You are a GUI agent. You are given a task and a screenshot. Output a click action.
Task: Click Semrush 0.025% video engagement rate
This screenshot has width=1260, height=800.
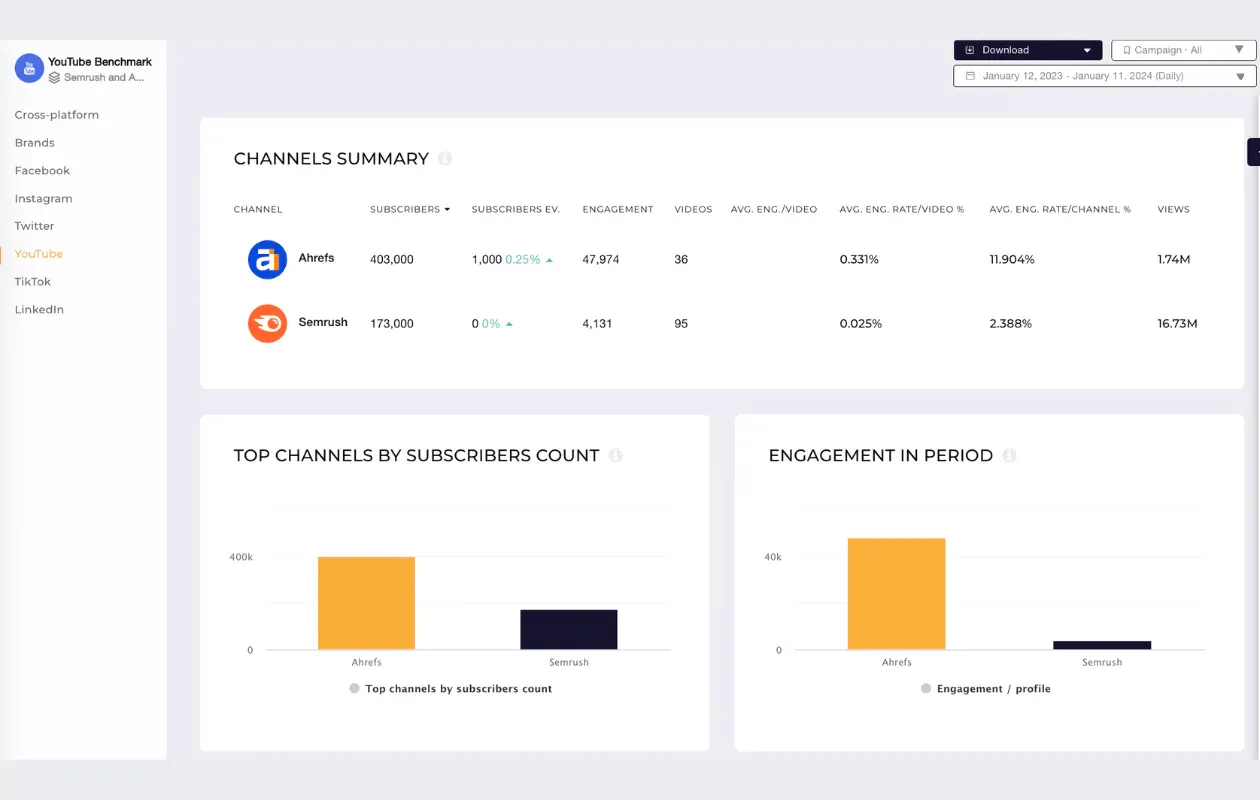(861, 324)
